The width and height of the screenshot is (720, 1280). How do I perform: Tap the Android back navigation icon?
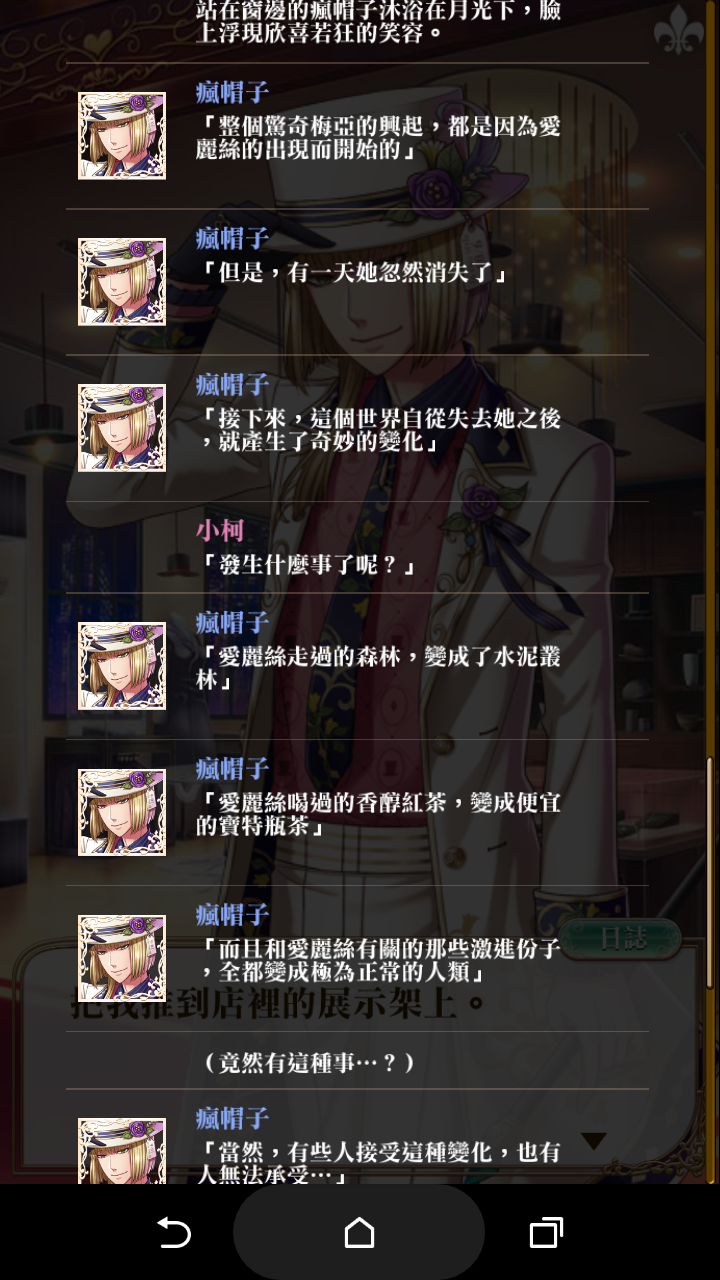(x=174, y=1233)
